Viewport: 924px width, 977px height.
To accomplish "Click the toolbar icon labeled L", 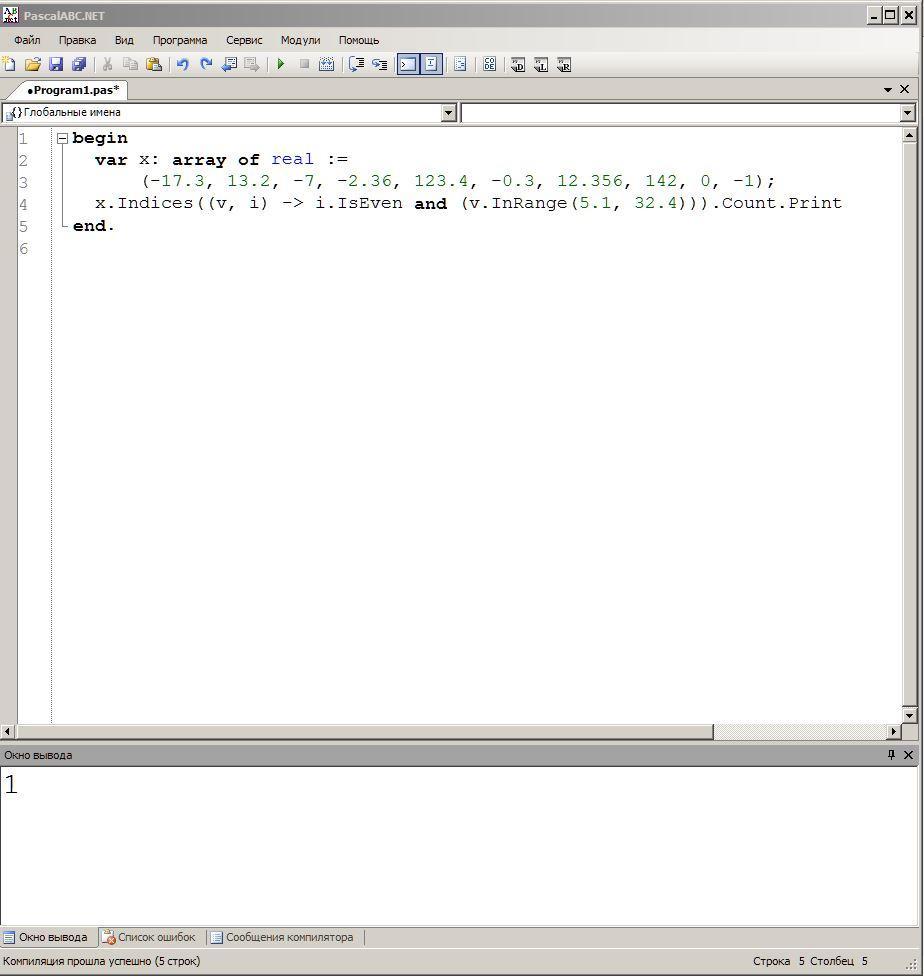I will [x=541, y=64].
